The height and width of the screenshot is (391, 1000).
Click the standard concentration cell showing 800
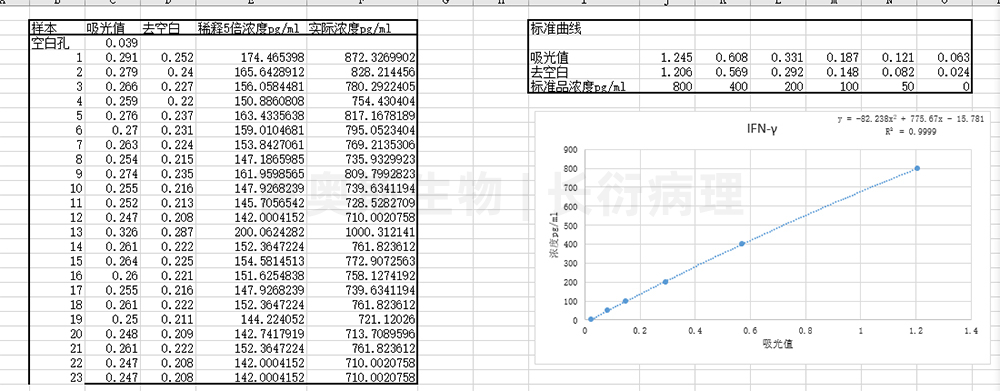tap(667, 87)
